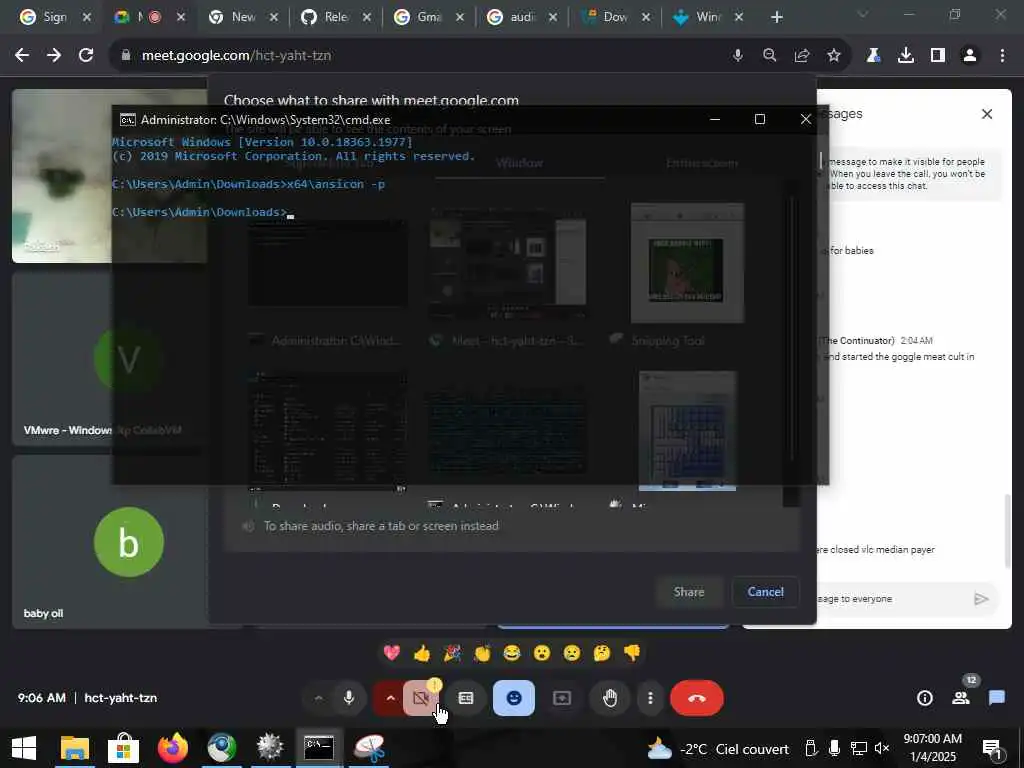Expand video settings chevron beside camera
1024x768 pixels.
390,698
